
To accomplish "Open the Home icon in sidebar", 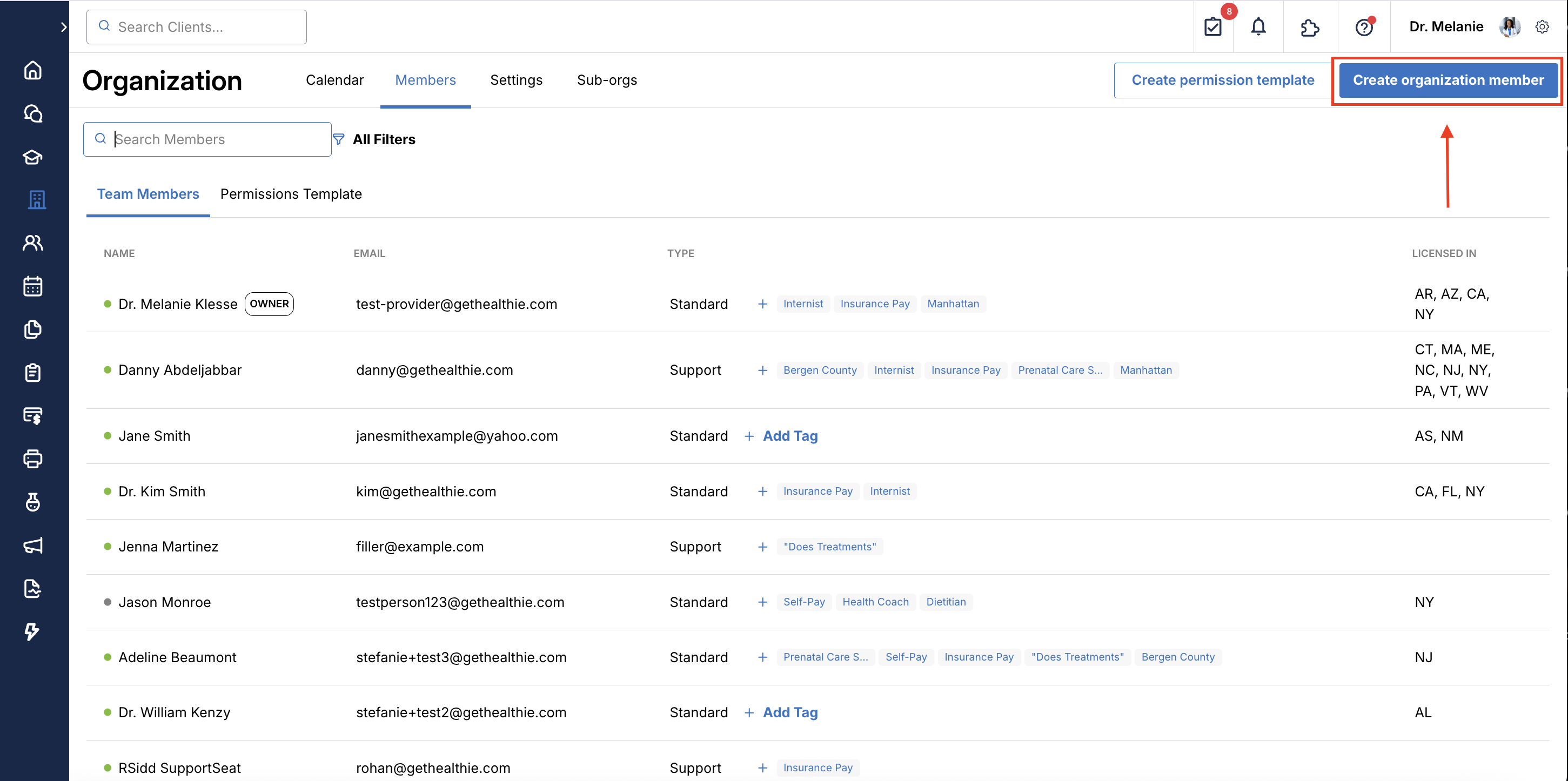I will click(x=33, y=71).
